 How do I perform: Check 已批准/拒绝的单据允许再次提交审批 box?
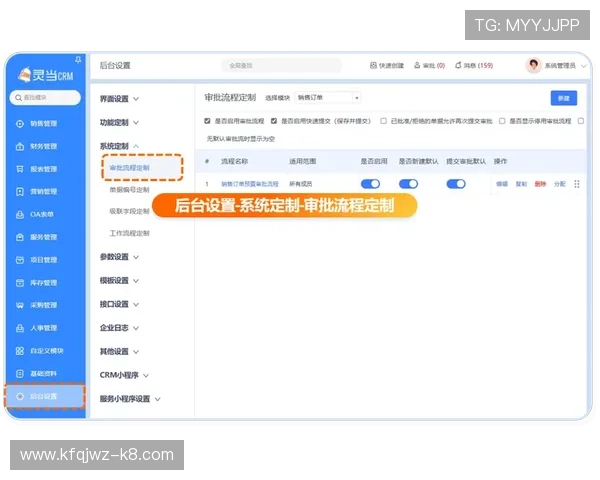(x=383, y=121)
